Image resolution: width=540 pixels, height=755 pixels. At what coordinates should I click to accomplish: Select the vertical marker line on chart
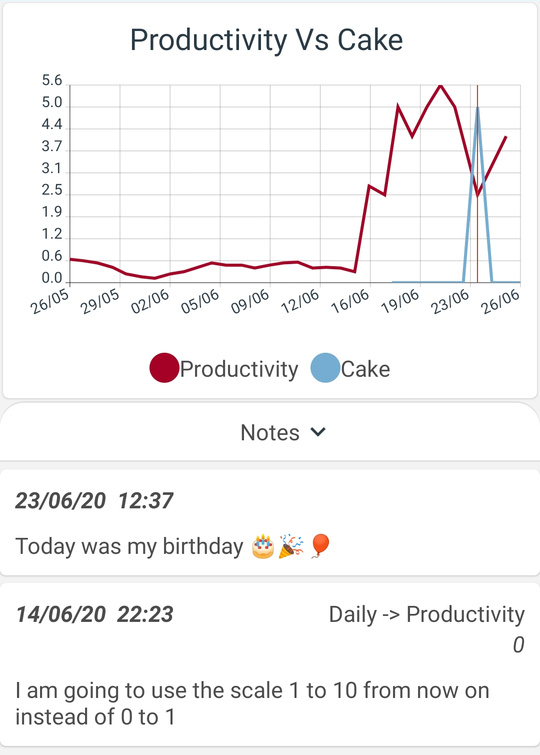[477, 184]
